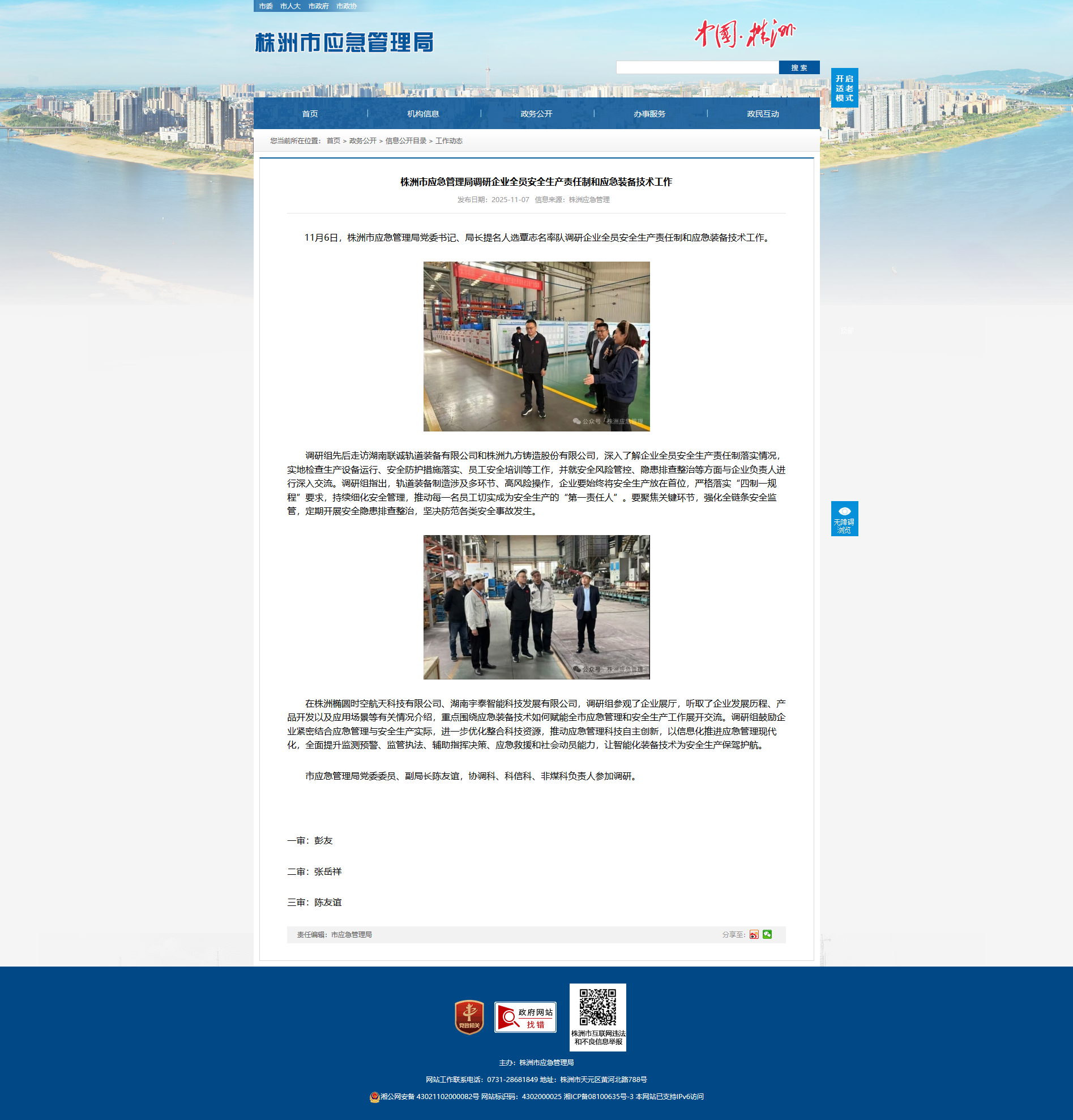Expand the 办事服务 navigation menu
Screen dimensions: 1073x1120
[649, 114]
